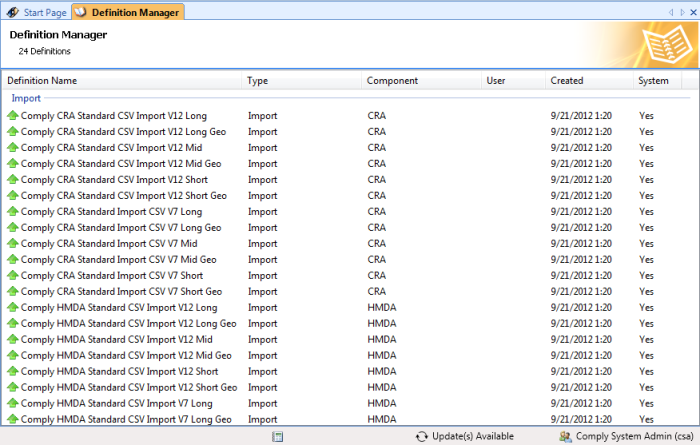Click import icon for CRA CSV V7 Mid
Screen dimensions: 700x445
13,244
